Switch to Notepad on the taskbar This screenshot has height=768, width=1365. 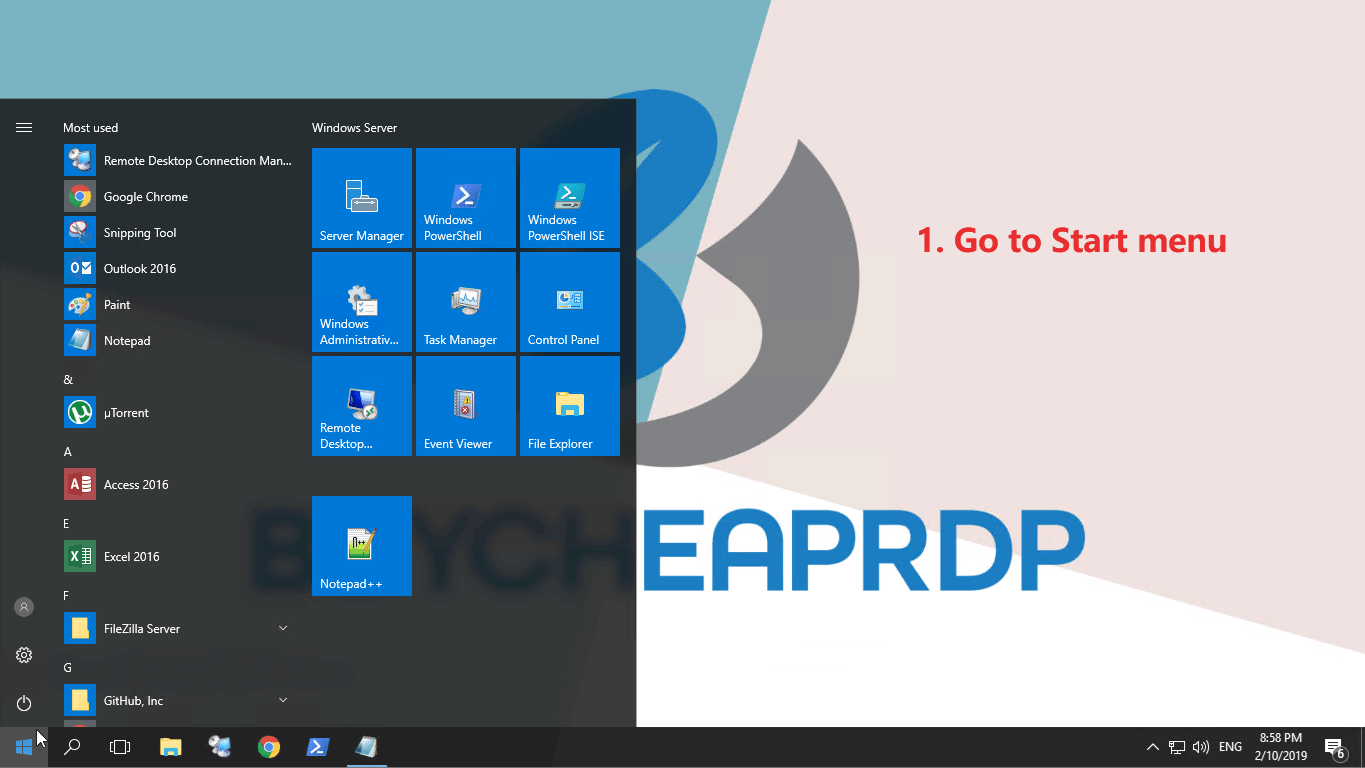[x=366, y=747]
